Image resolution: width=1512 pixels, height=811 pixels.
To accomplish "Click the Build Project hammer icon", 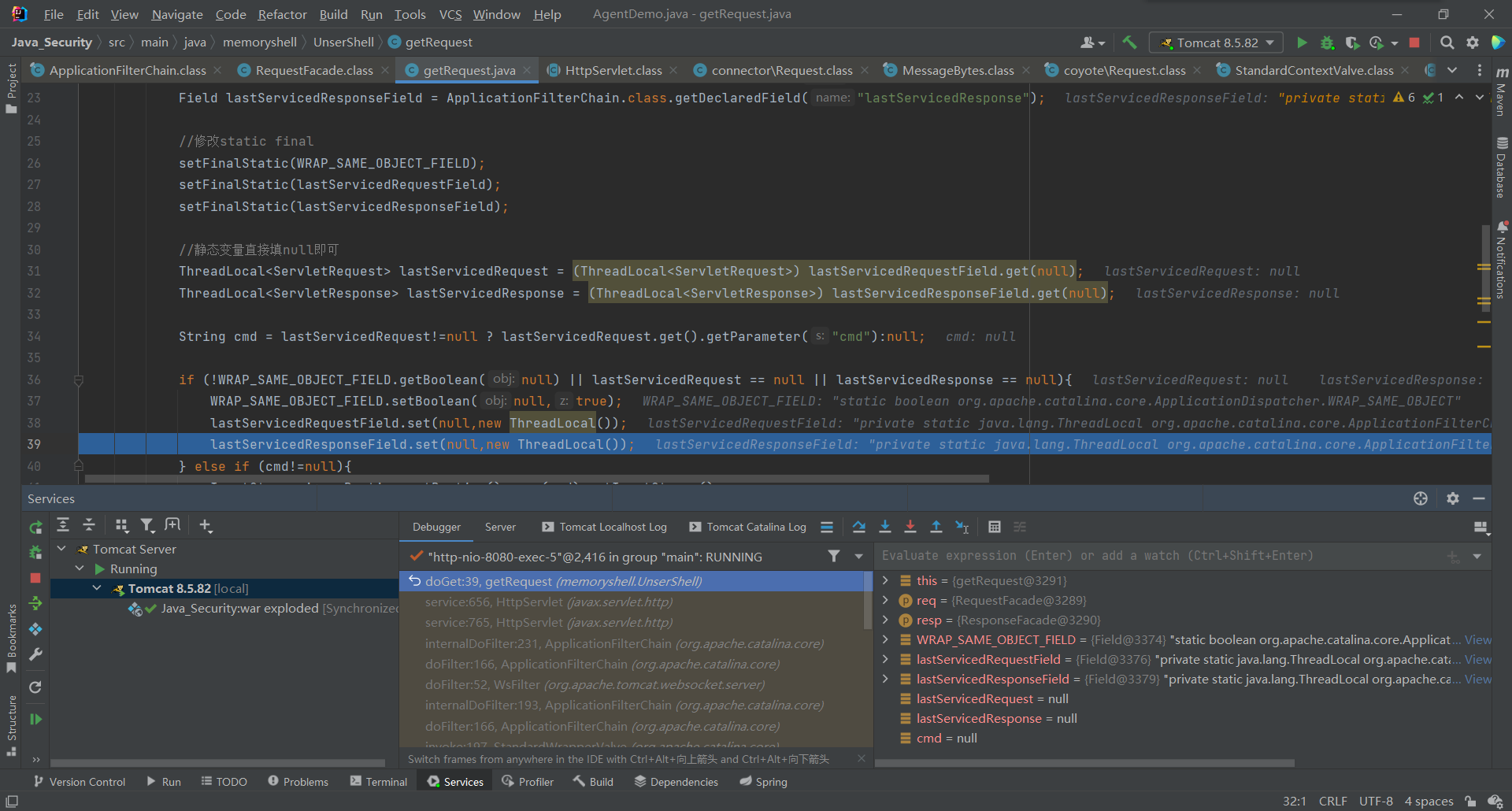I will coord(1129,43).
